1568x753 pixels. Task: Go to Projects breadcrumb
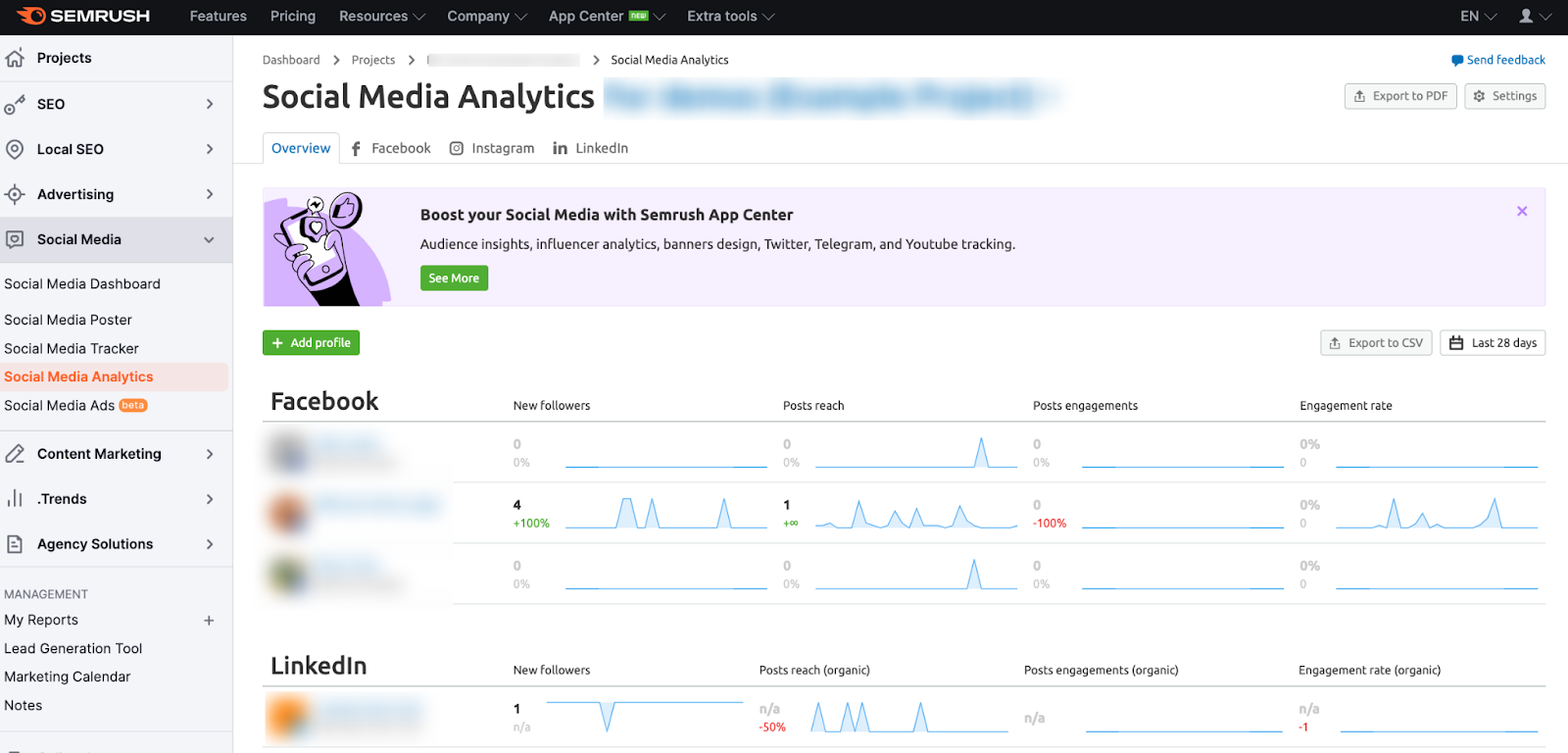pos(373,61)
